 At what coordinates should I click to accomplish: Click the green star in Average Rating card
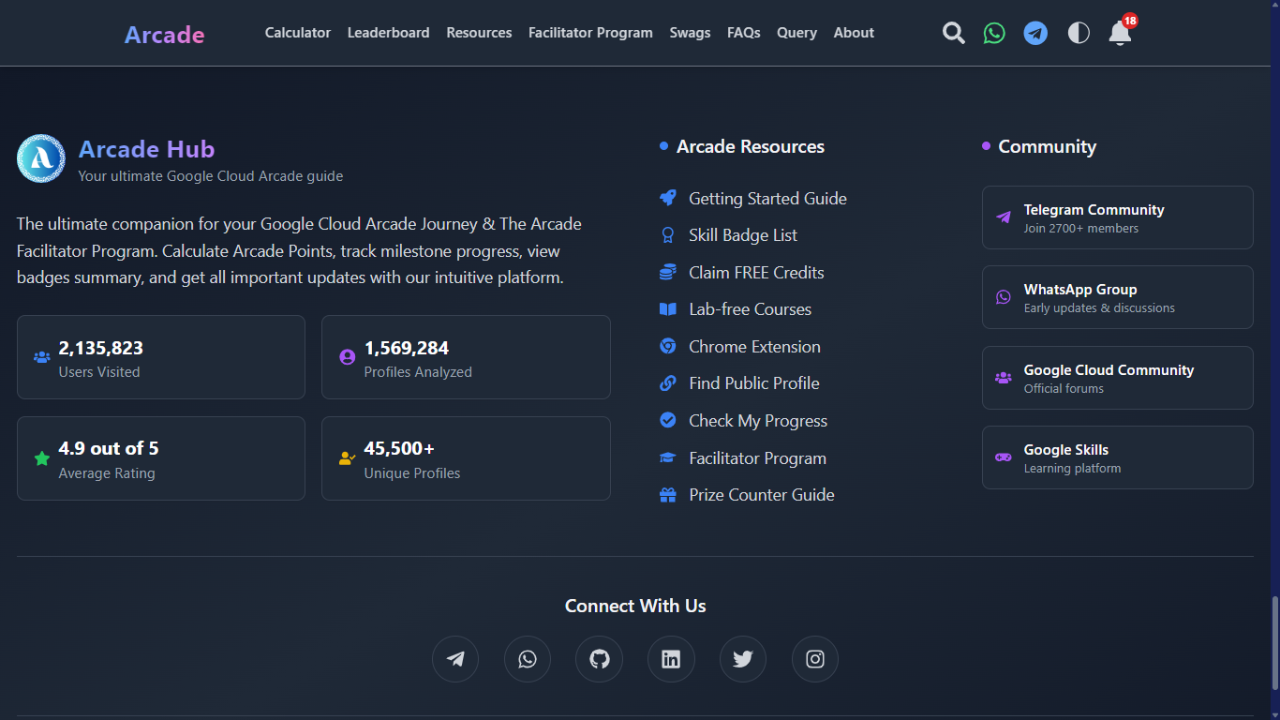point(42,458)
